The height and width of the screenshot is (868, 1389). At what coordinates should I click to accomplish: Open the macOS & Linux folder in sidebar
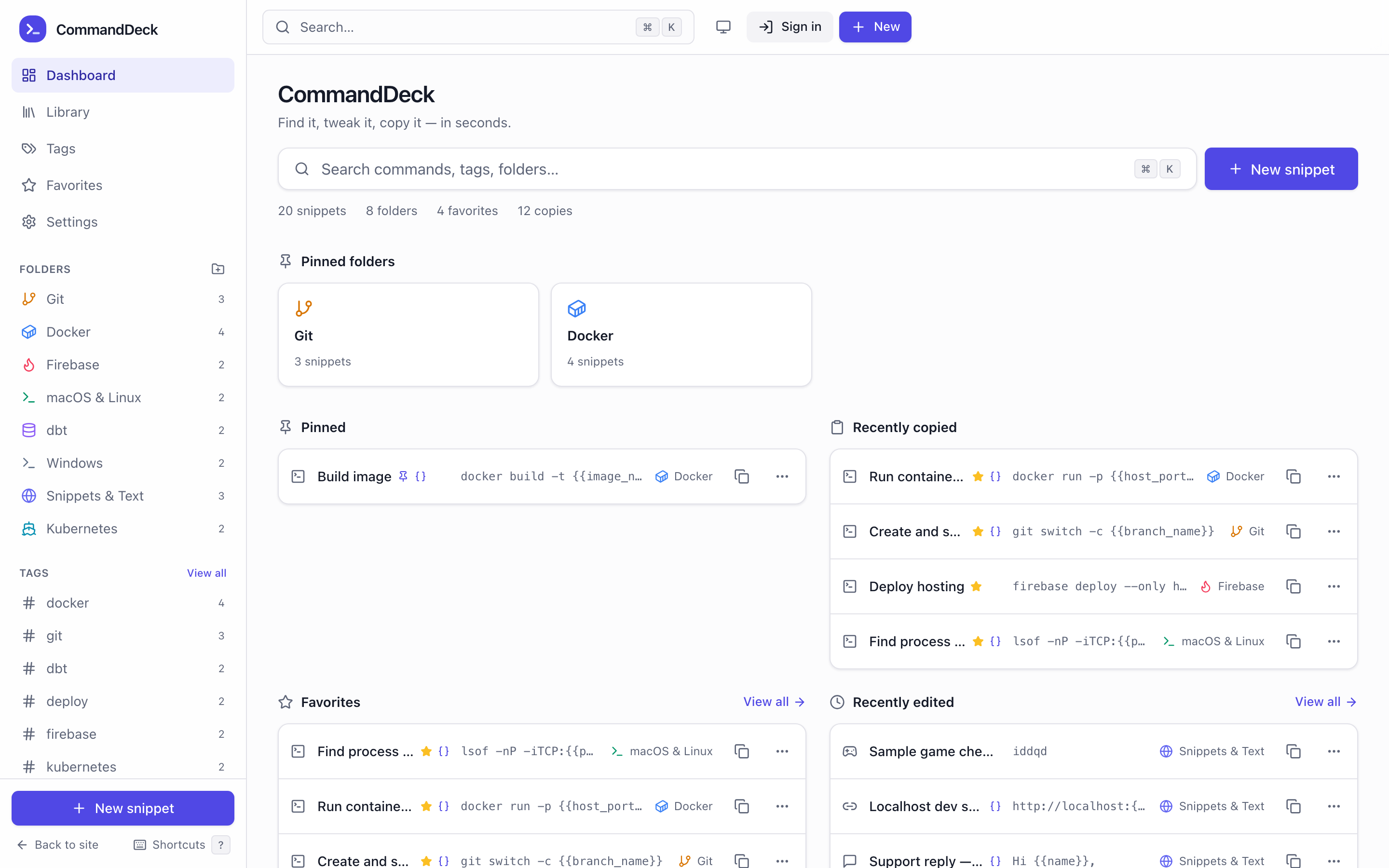pyautogui.click(x=123, y=397)
